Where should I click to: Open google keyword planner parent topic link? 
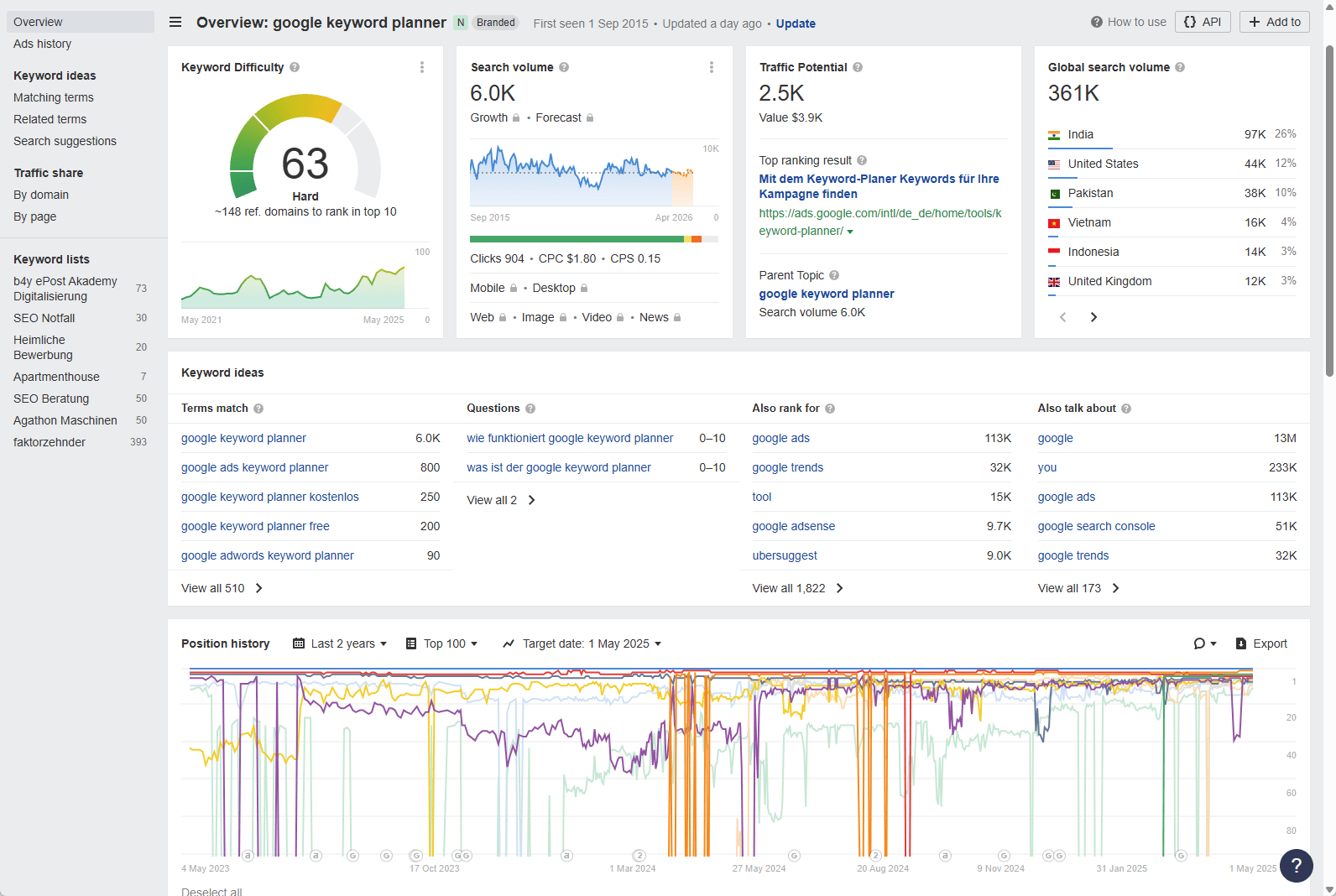coord(827,294)
